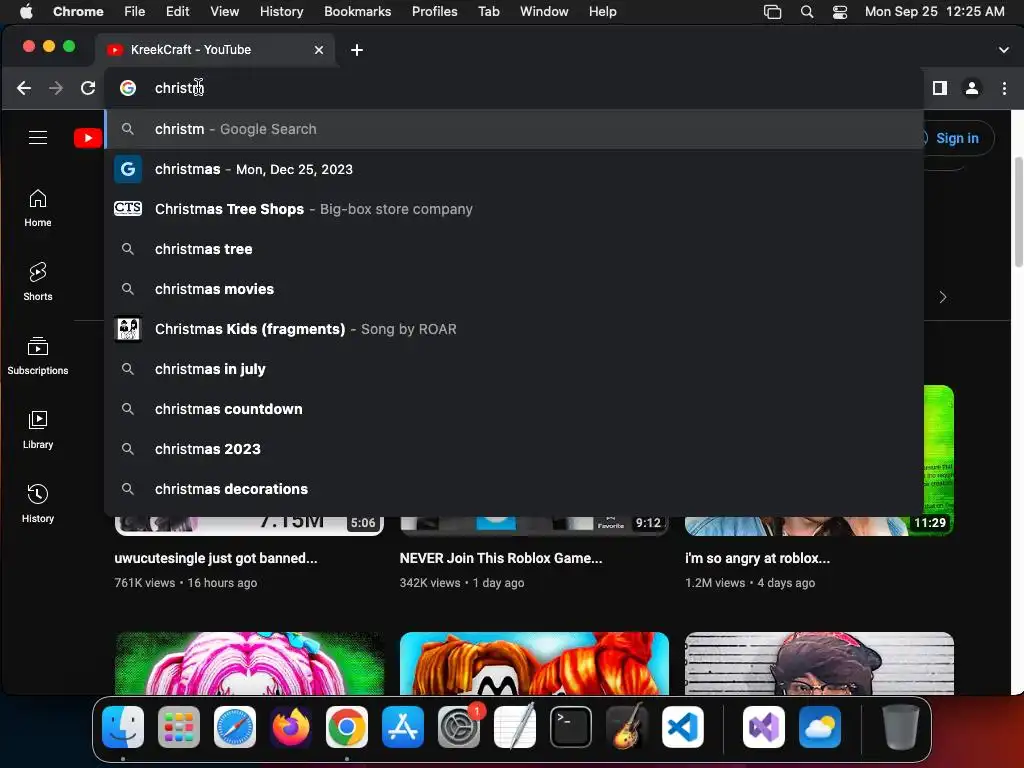Select 'christm - Google Search' suggestion

pyautogui.click(x=514, y=129)
